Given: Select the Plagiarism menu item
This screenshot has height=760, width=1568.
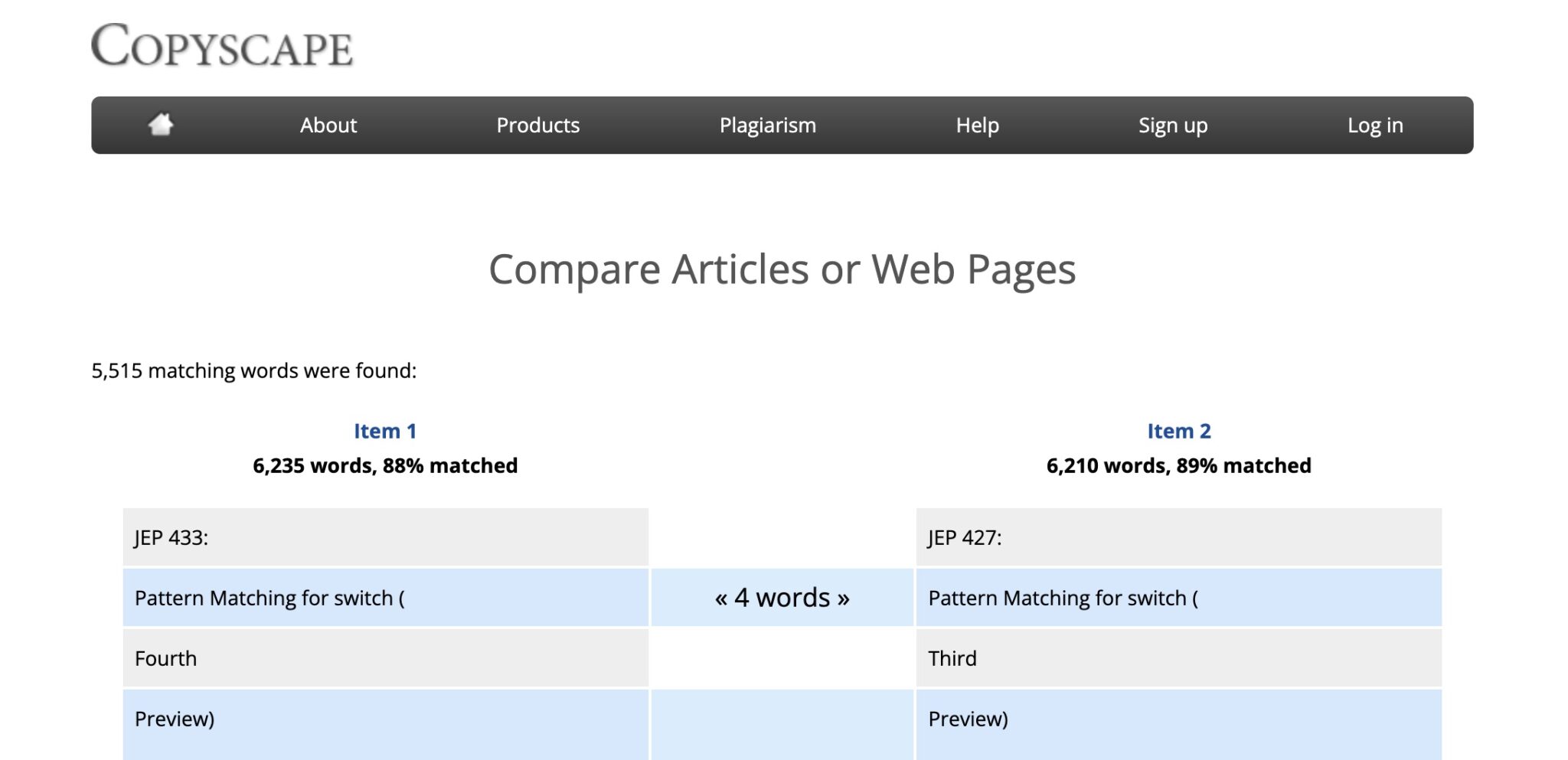Looking at the screenshot, I should (767, 125).
